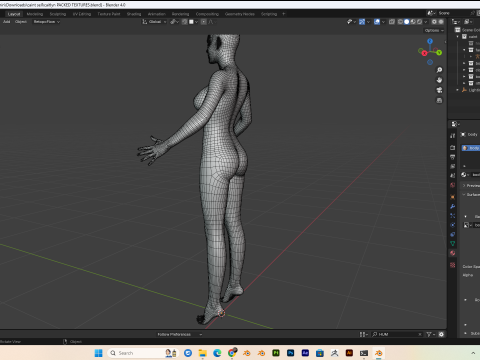Toggle the show gizmo button
This screenshot has height=360, width=480.
(x=362, y=22)
